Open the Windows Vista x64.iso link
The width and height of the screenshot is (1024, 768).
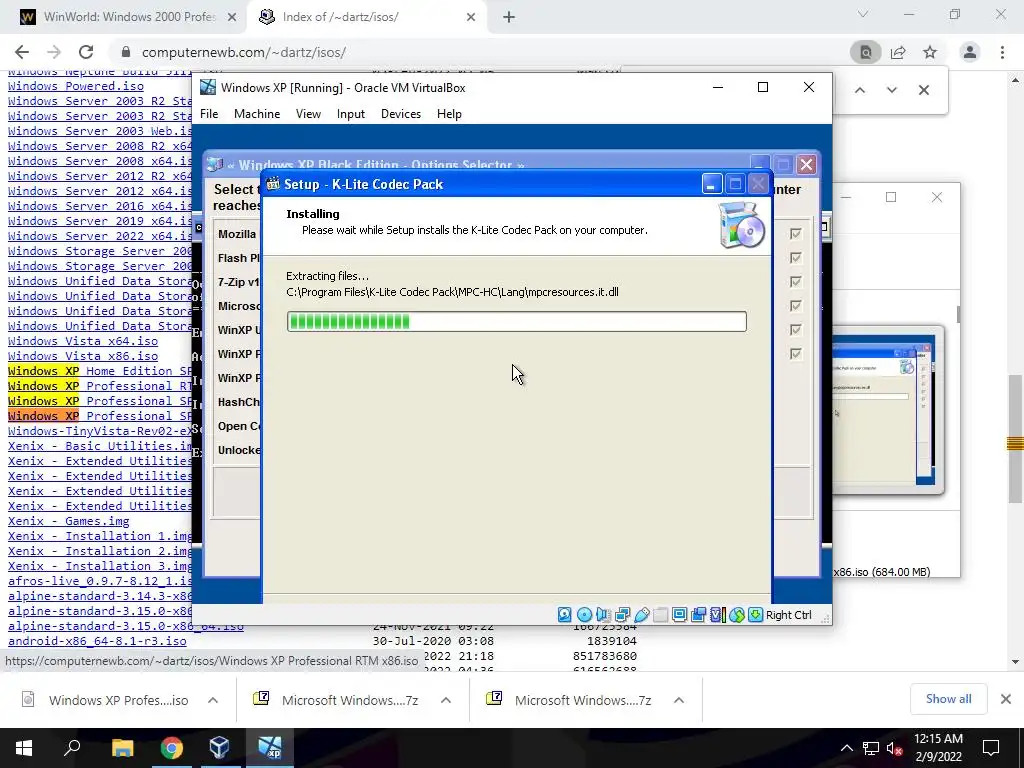pyautogui.click(x=83, y=341)
